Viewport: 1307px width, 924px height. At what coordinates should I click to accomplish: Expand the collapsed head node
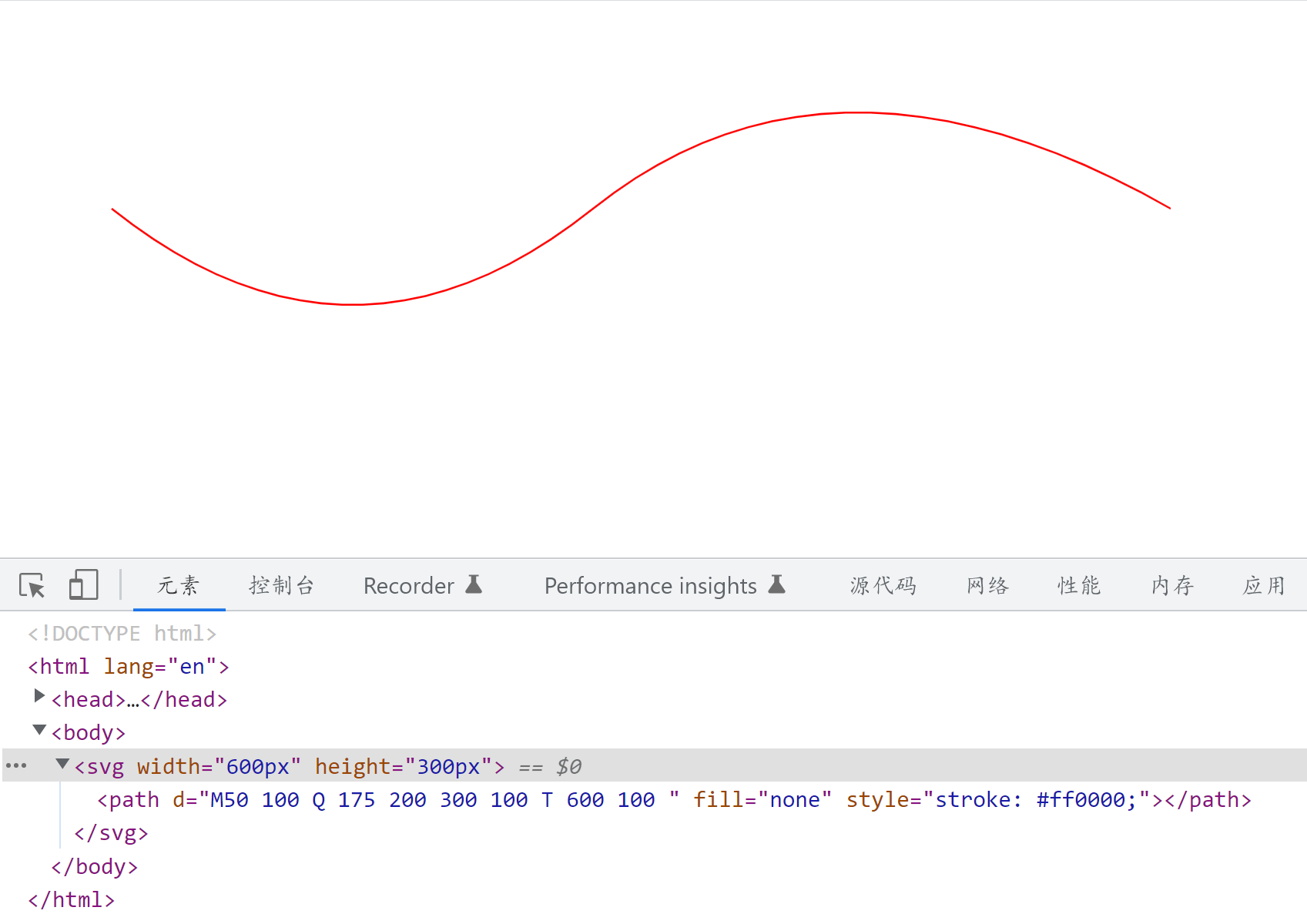coord(39,696)
